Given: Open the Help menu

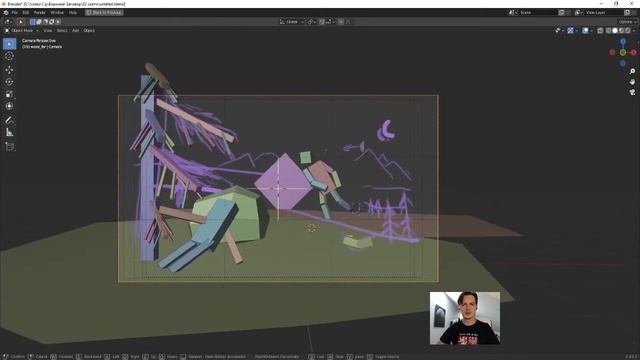Looking at the screenshot, I should [x=73, y=13].
